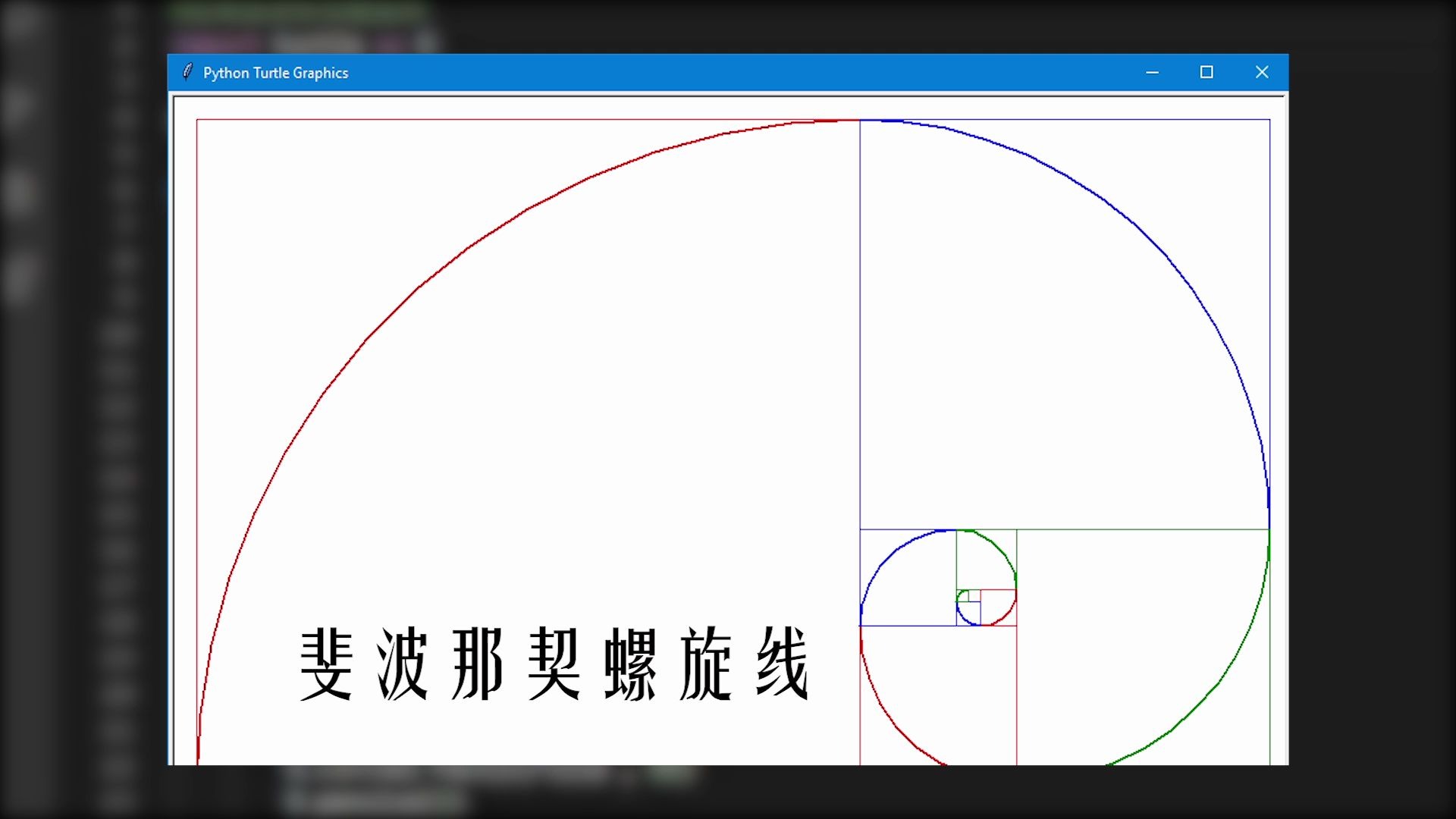Maximize the Python Turtle Graphics window
1456x819 pixels.
point(1207,72)
